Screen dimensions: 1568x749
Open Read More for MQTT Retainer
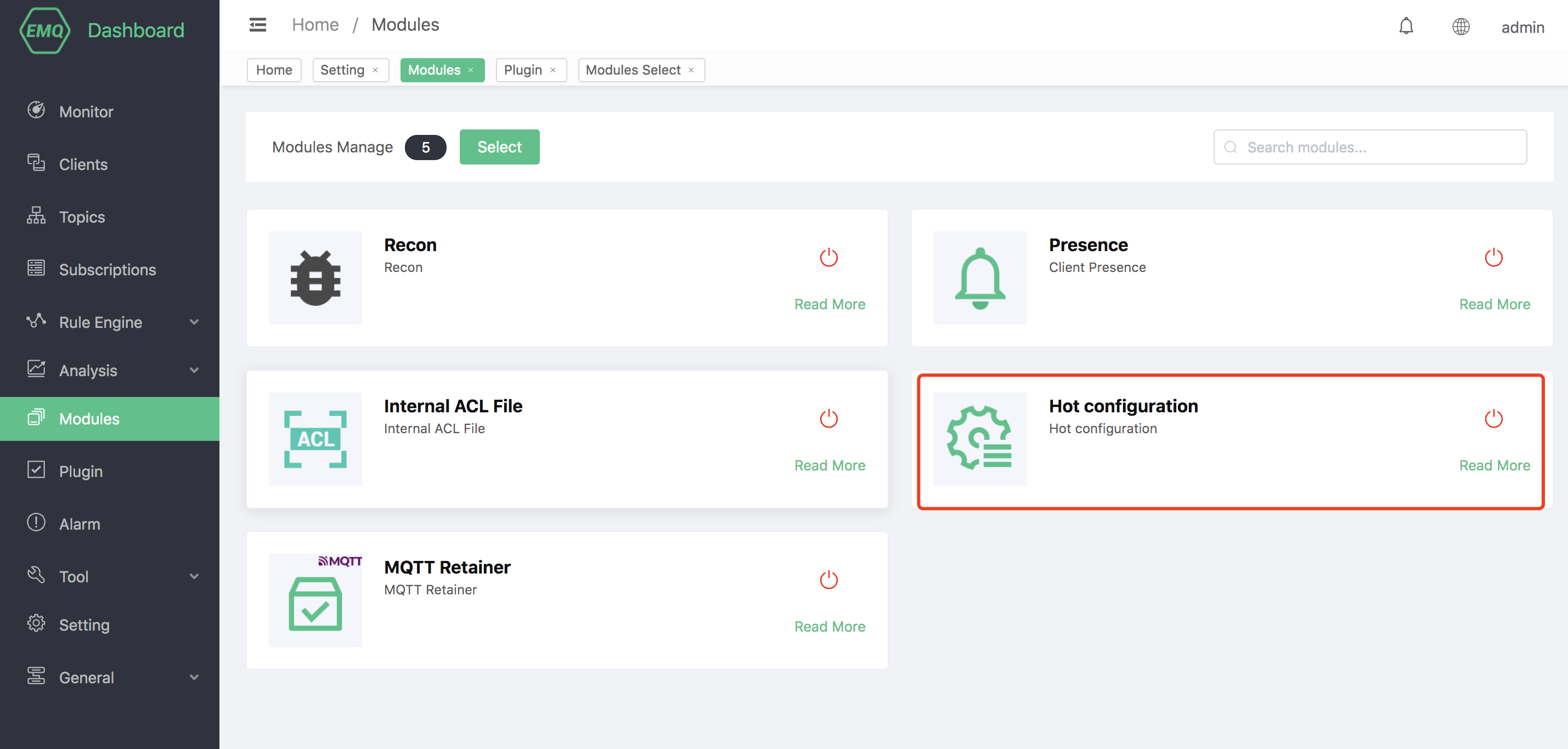(x=830, y=627)
